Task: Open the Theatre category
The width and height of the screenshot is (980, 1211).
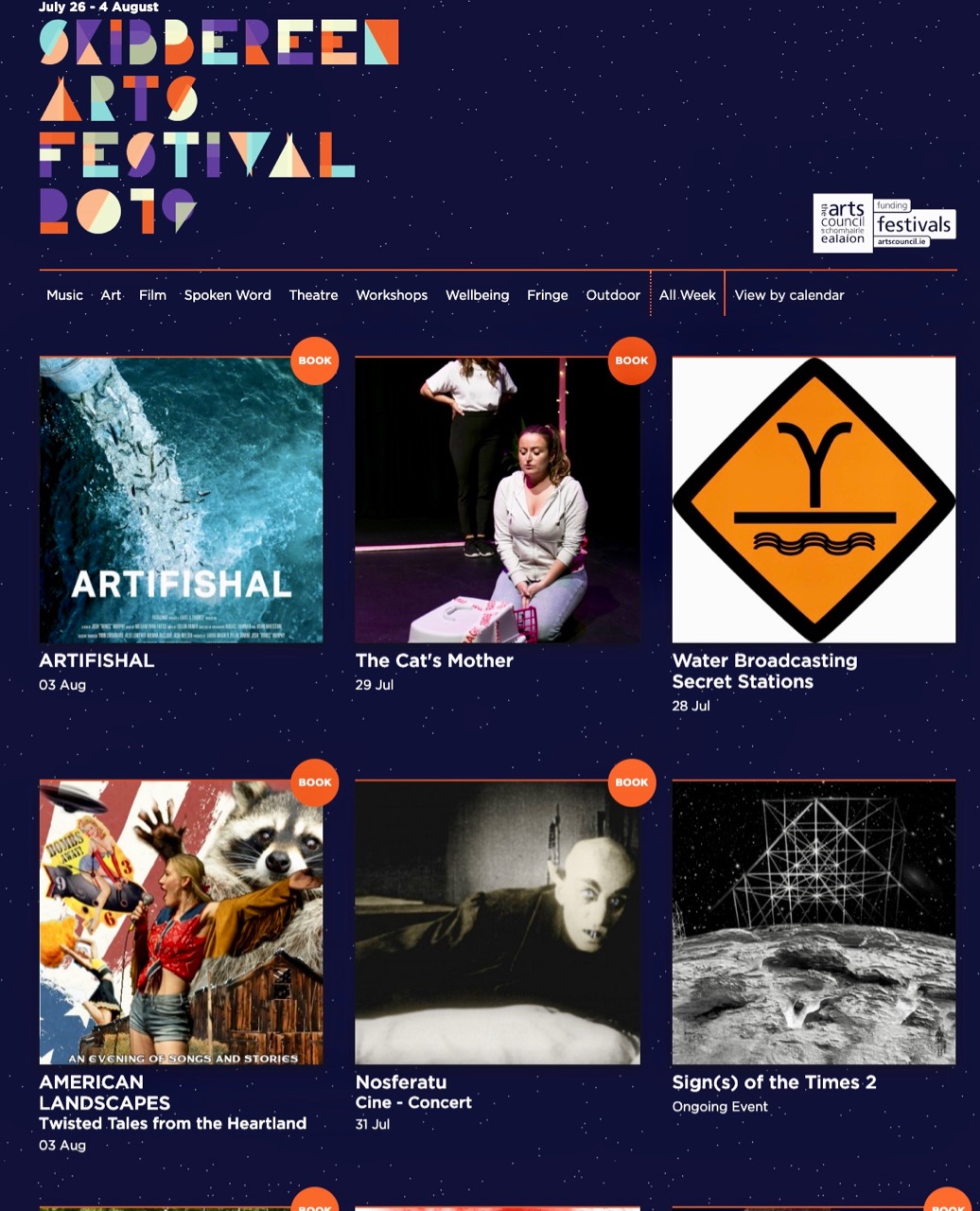Action: [313, 295]
